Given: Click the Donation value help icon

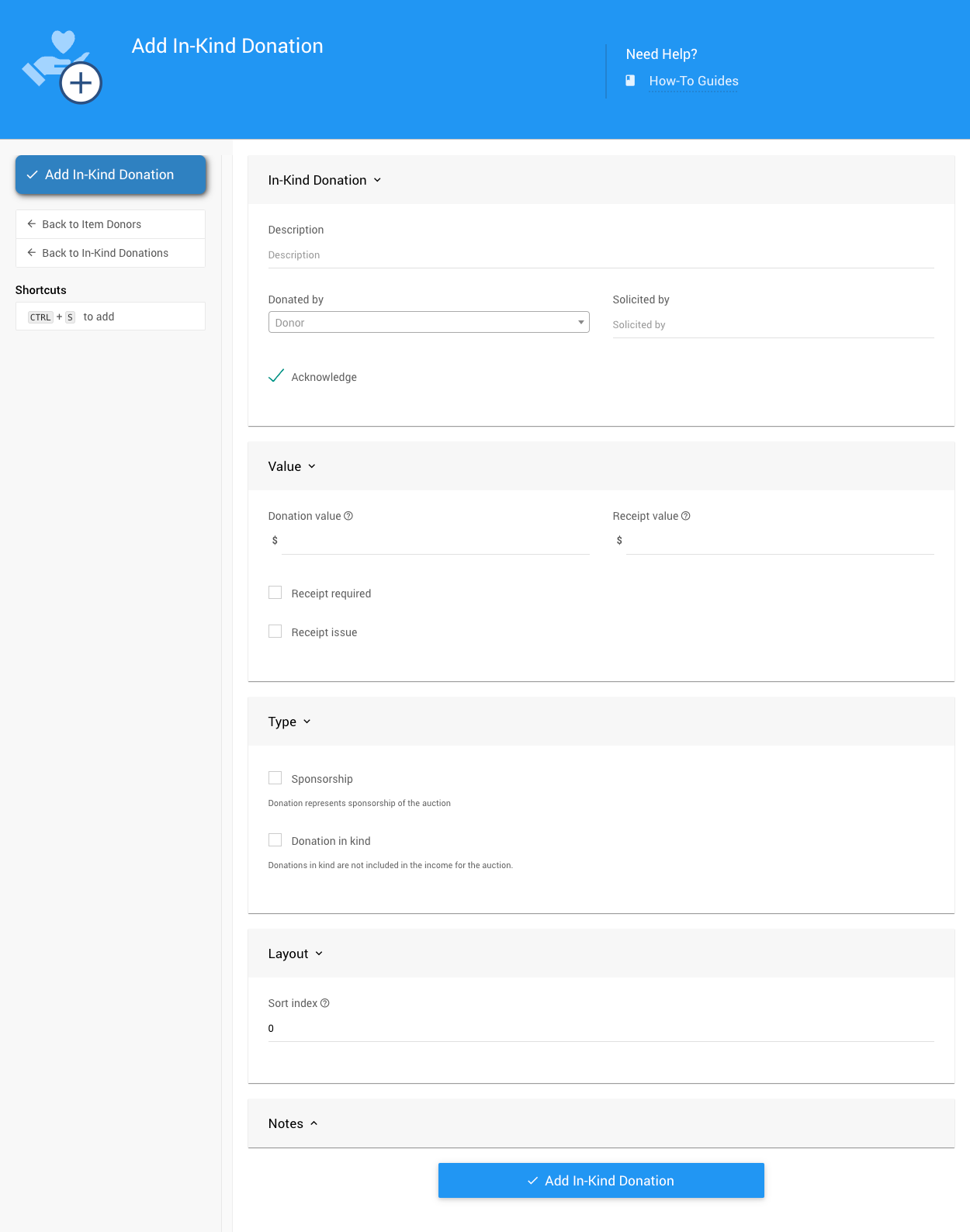Looking at the screenshot, I should tap(348, 516).
